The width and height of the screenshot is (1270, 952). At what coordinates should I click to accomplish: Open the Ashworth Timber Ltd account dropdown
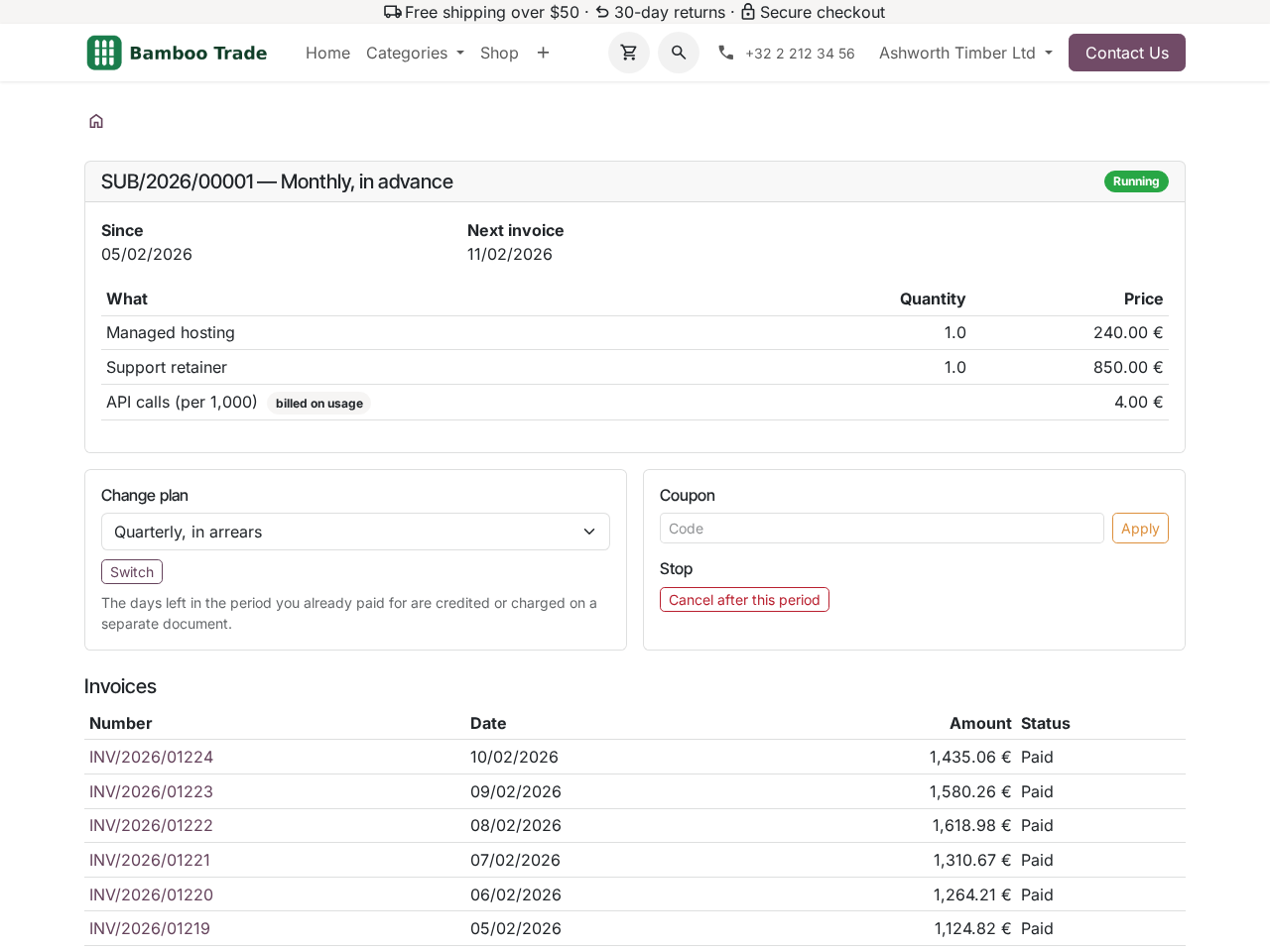click(965, 53)
